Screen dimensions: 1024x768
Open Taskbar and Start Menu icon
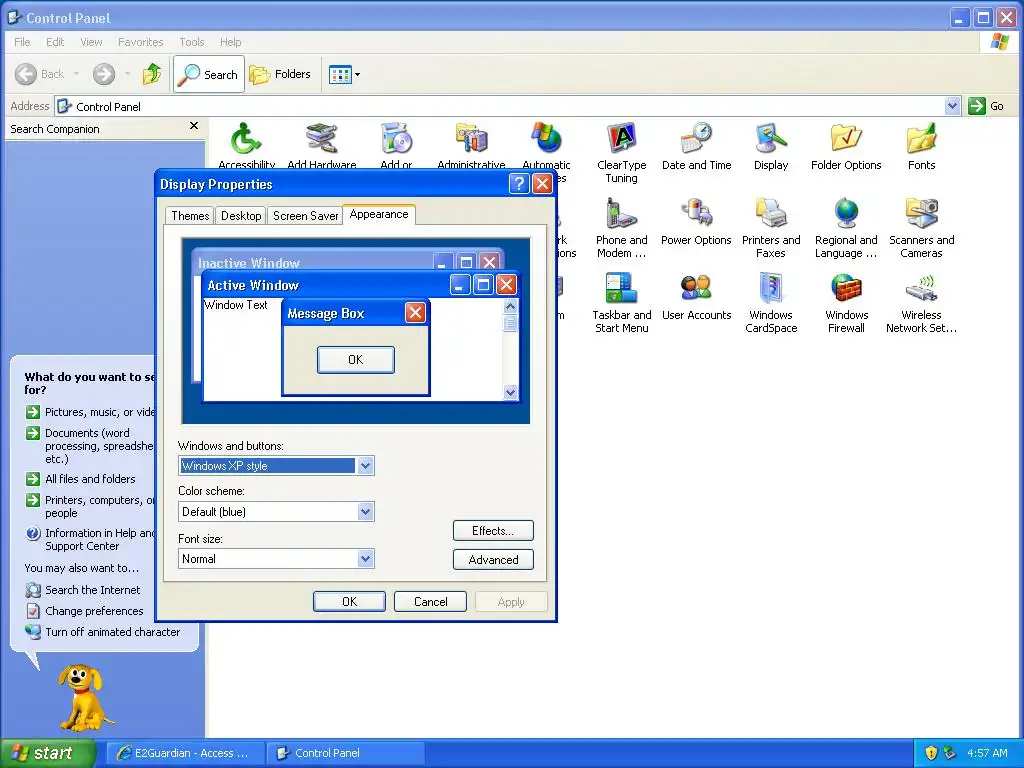pos(621,303)
